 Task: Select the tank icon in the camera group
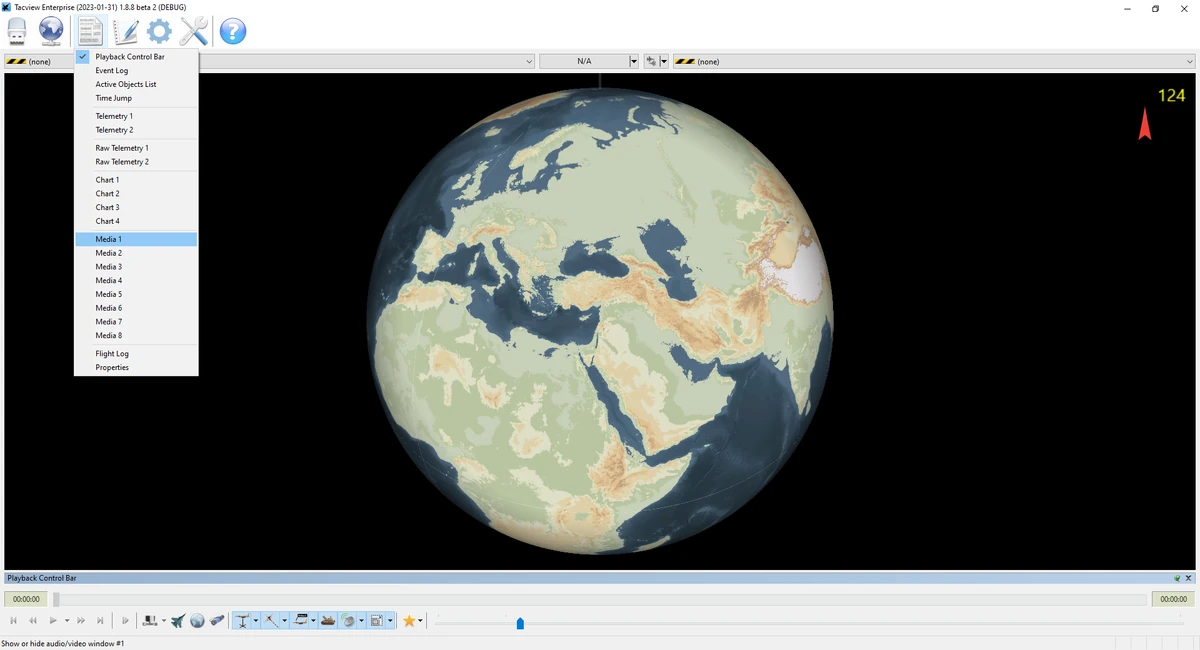328,620
